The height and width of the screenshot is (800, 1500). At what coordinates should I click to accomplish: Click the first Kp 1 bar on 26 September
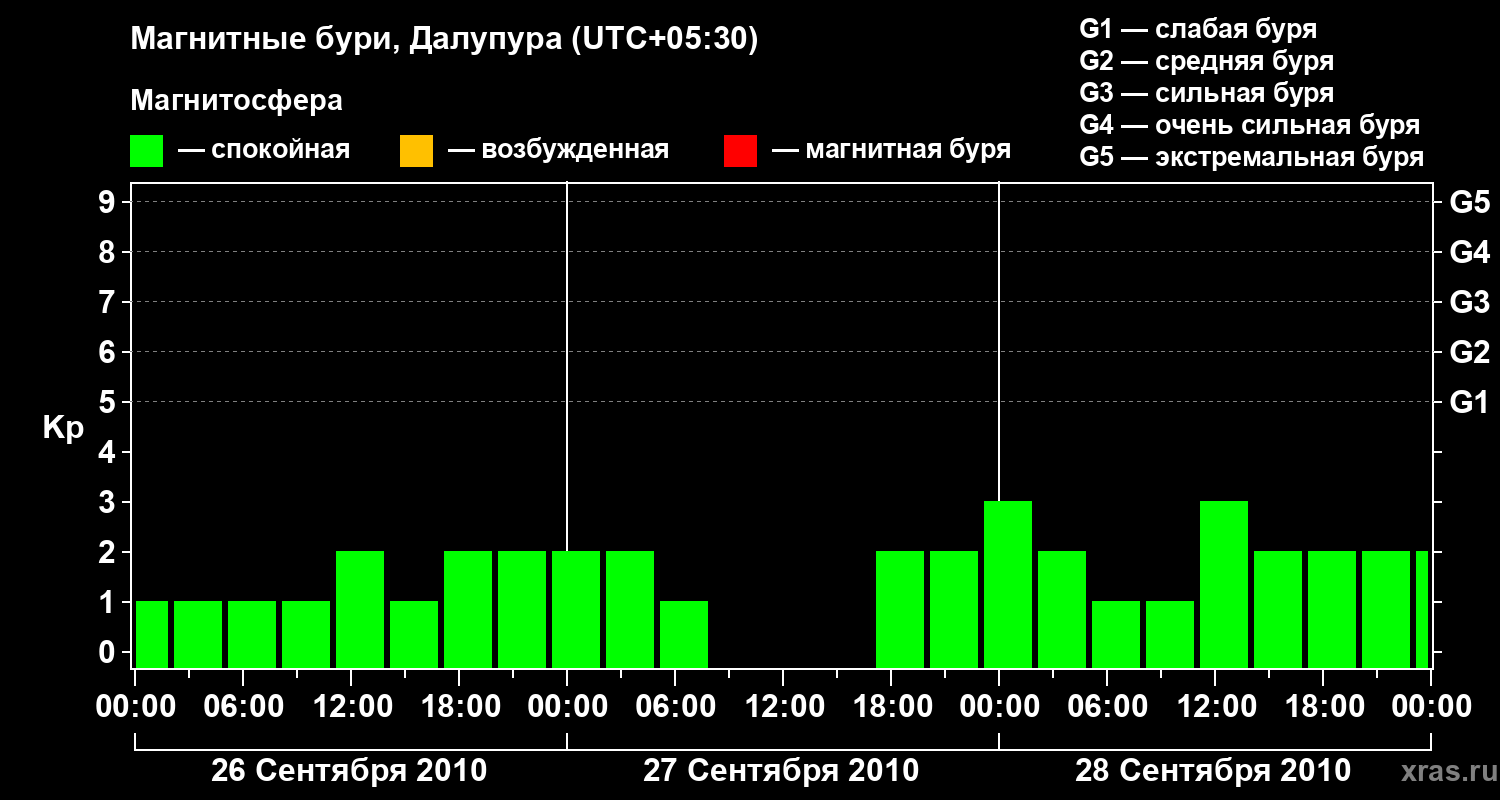tap(152, 634)
